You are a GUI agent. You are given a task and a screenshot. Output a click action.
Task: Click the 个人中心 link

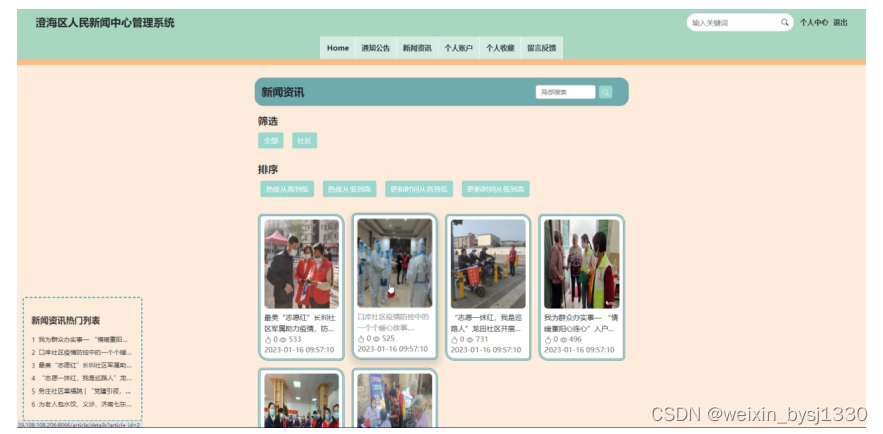coord(814,23)
